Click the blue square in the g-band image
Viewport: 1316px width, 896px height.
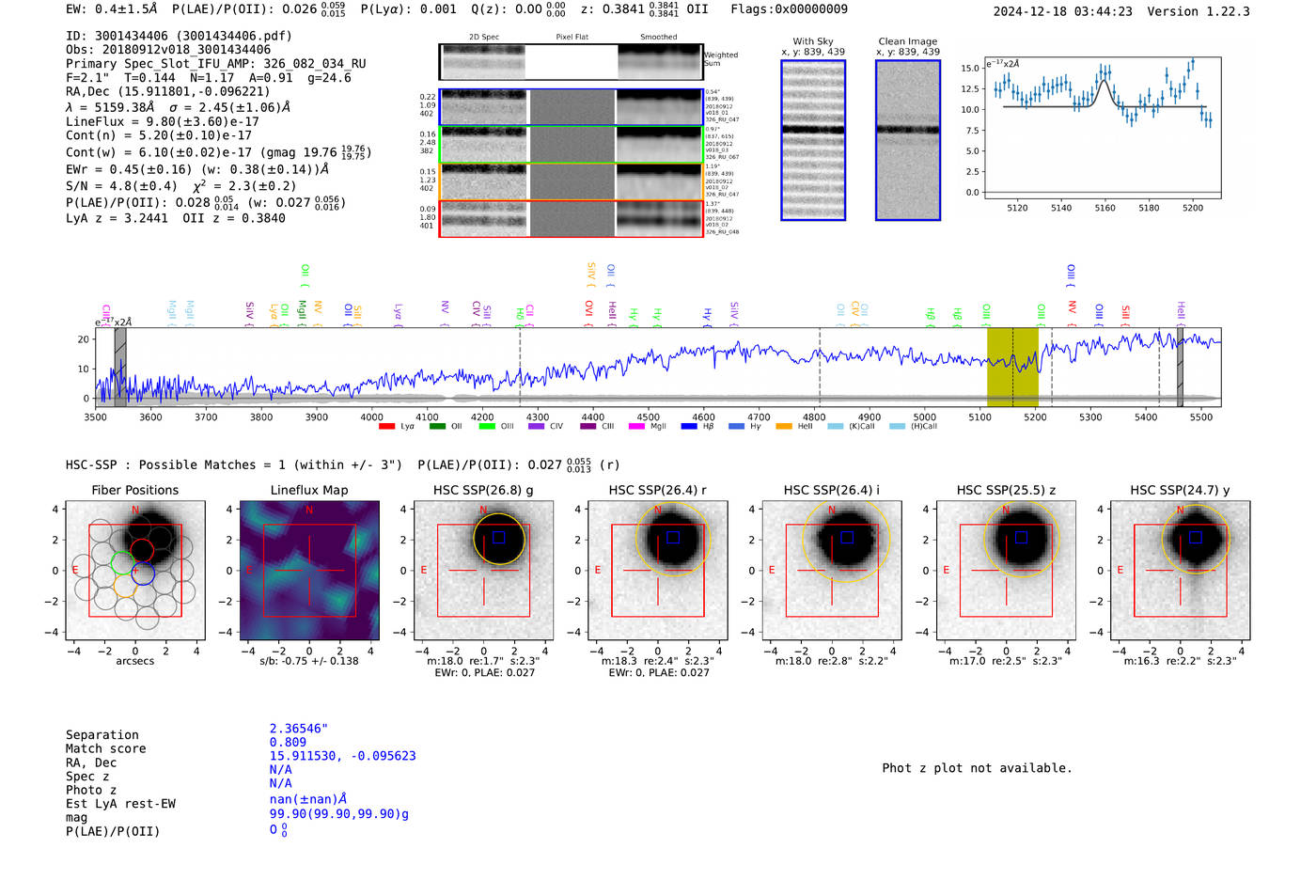(x=499, y=537)
